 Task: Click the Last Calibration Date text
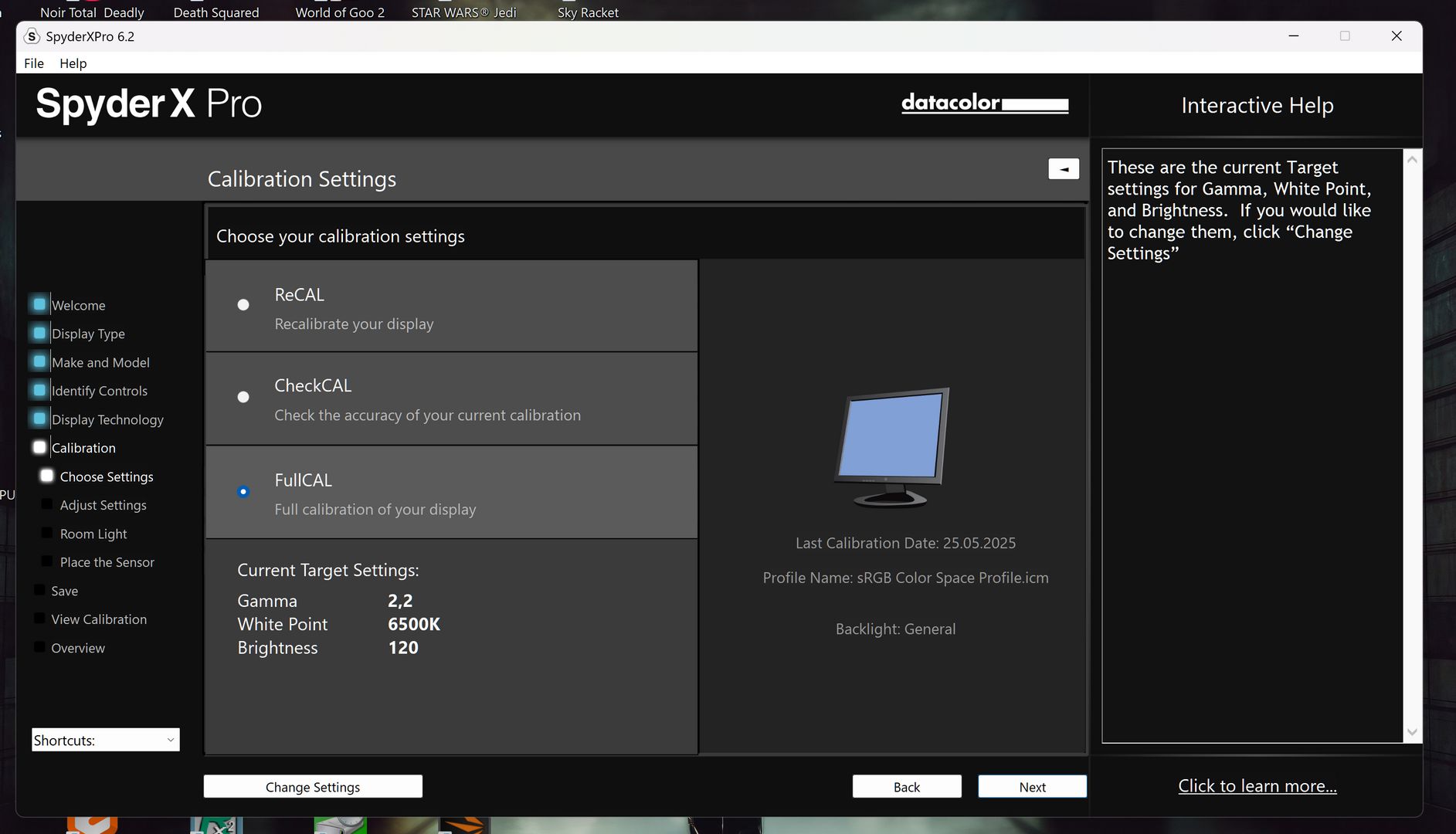tap(905, 543)
